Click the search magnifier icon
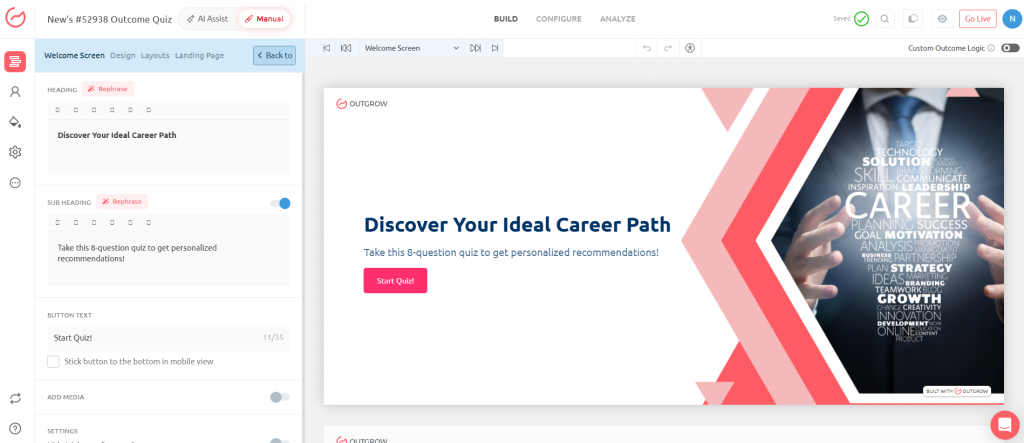The height and width of the screenshot is (443, 1024). tap(884, 19)
